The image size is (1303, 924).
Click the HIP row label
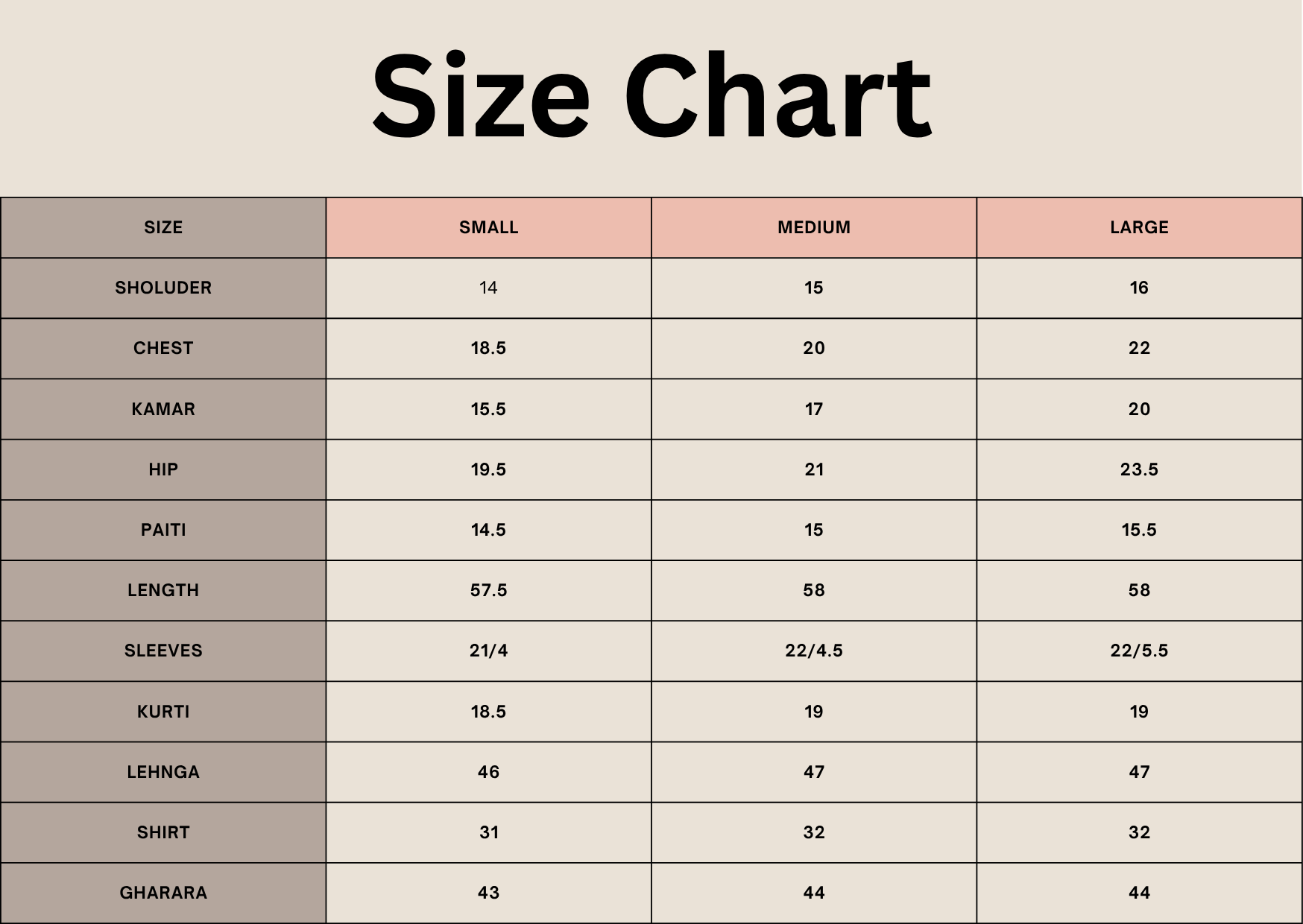pos(163,469)
